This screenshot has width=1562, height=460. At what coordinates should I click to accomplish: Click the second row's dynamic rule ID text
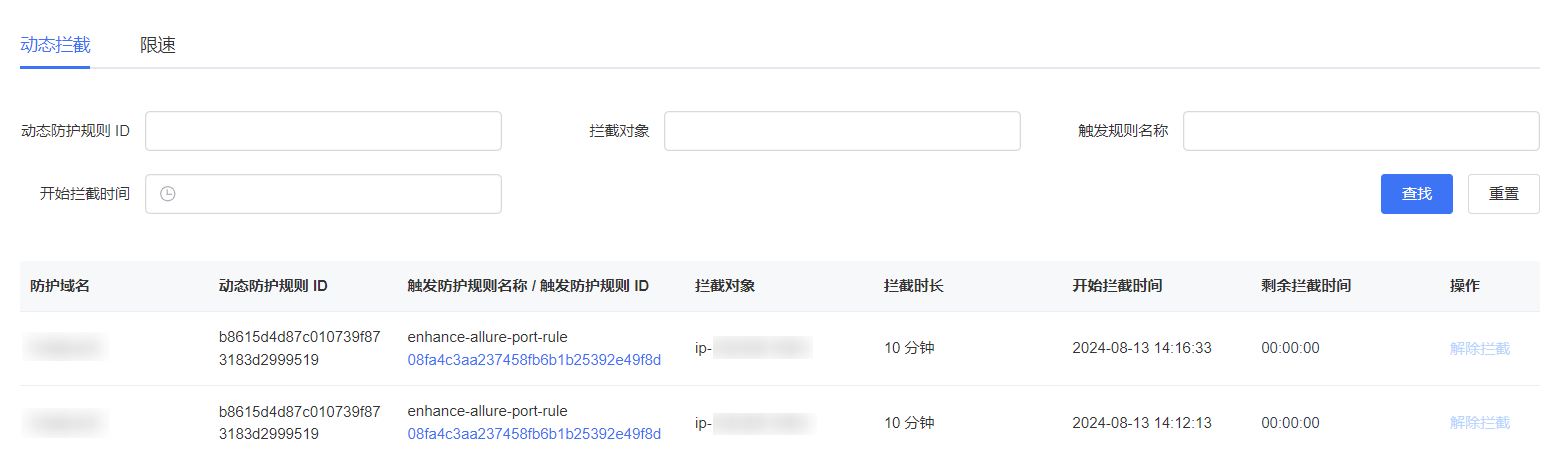299,423
